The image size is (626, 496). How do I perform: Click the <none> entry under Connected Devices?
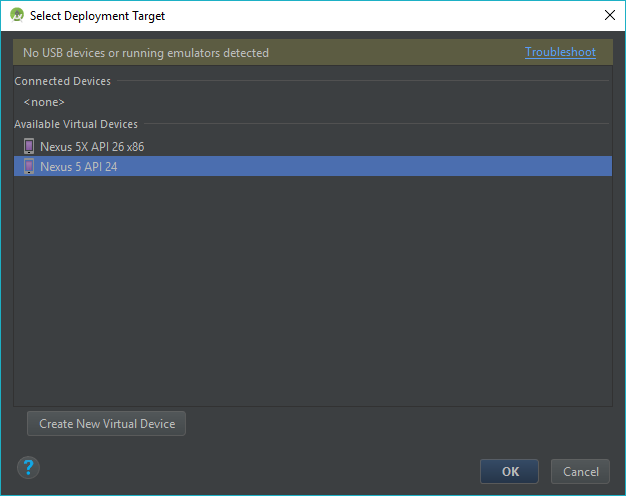[x=44, y=102]
